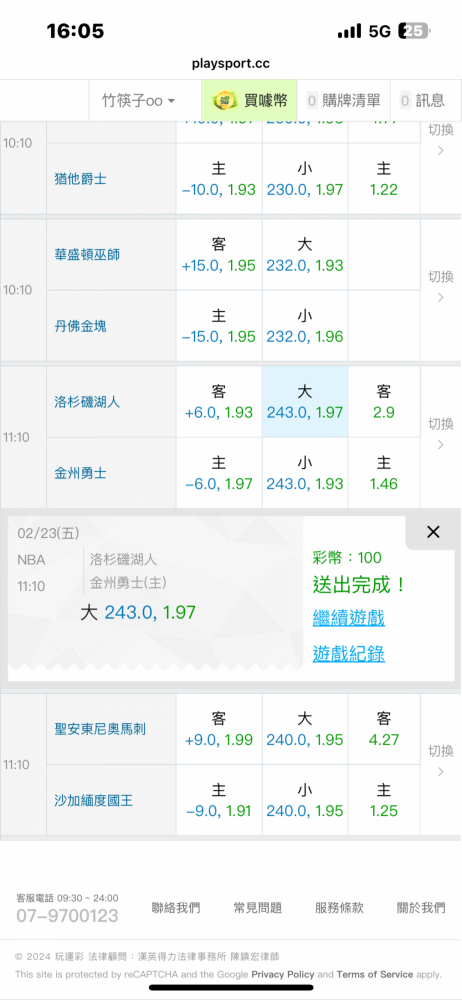The height and width of the screenshot is (1000, 462).
Task: Select 主 -6.0, 1.97 for 金州勇士
Action: (219, 473)
